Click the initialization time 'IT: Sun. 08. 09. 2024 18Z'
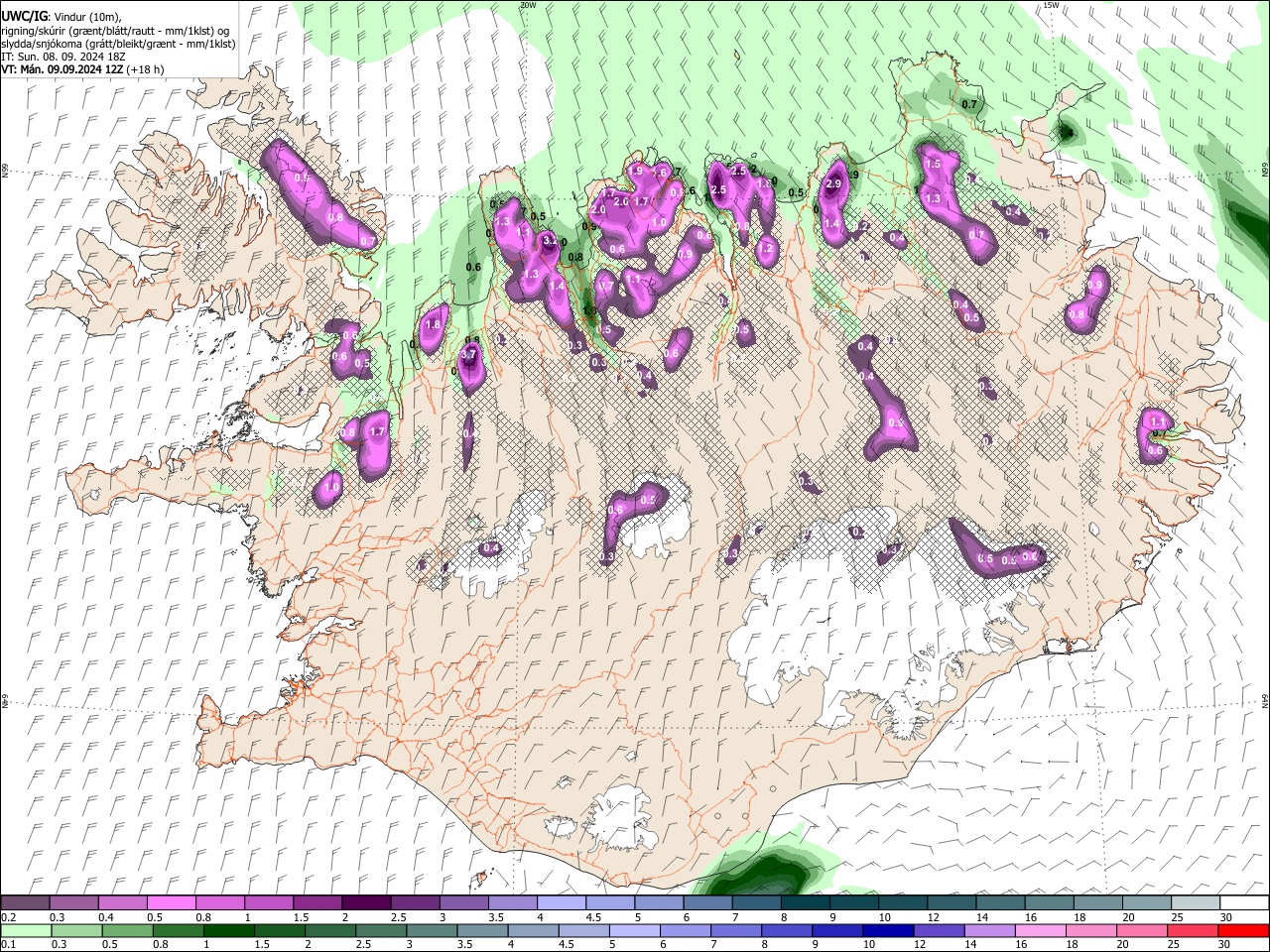This screenshot has width=1270, height=952. (63, 57)
